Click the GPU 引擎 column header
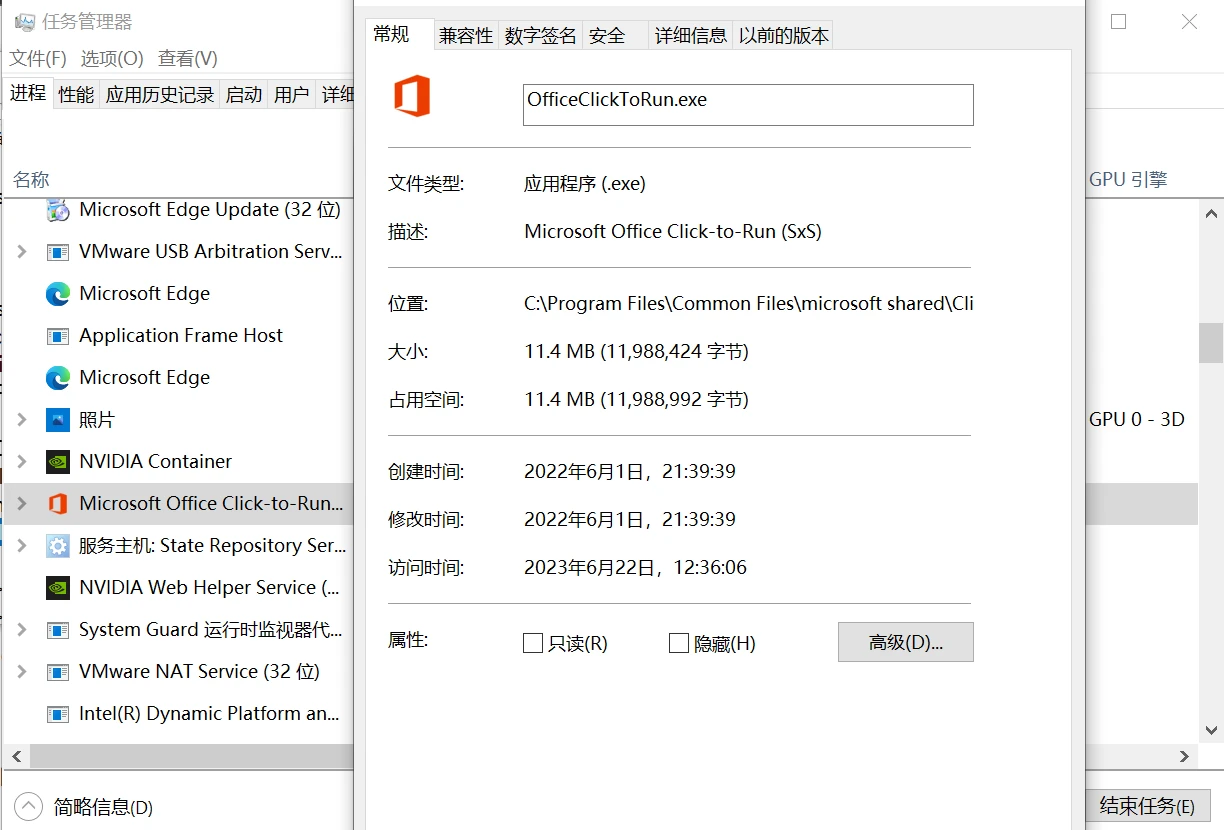The image size is (1224, 830). tap(1128, 180)
